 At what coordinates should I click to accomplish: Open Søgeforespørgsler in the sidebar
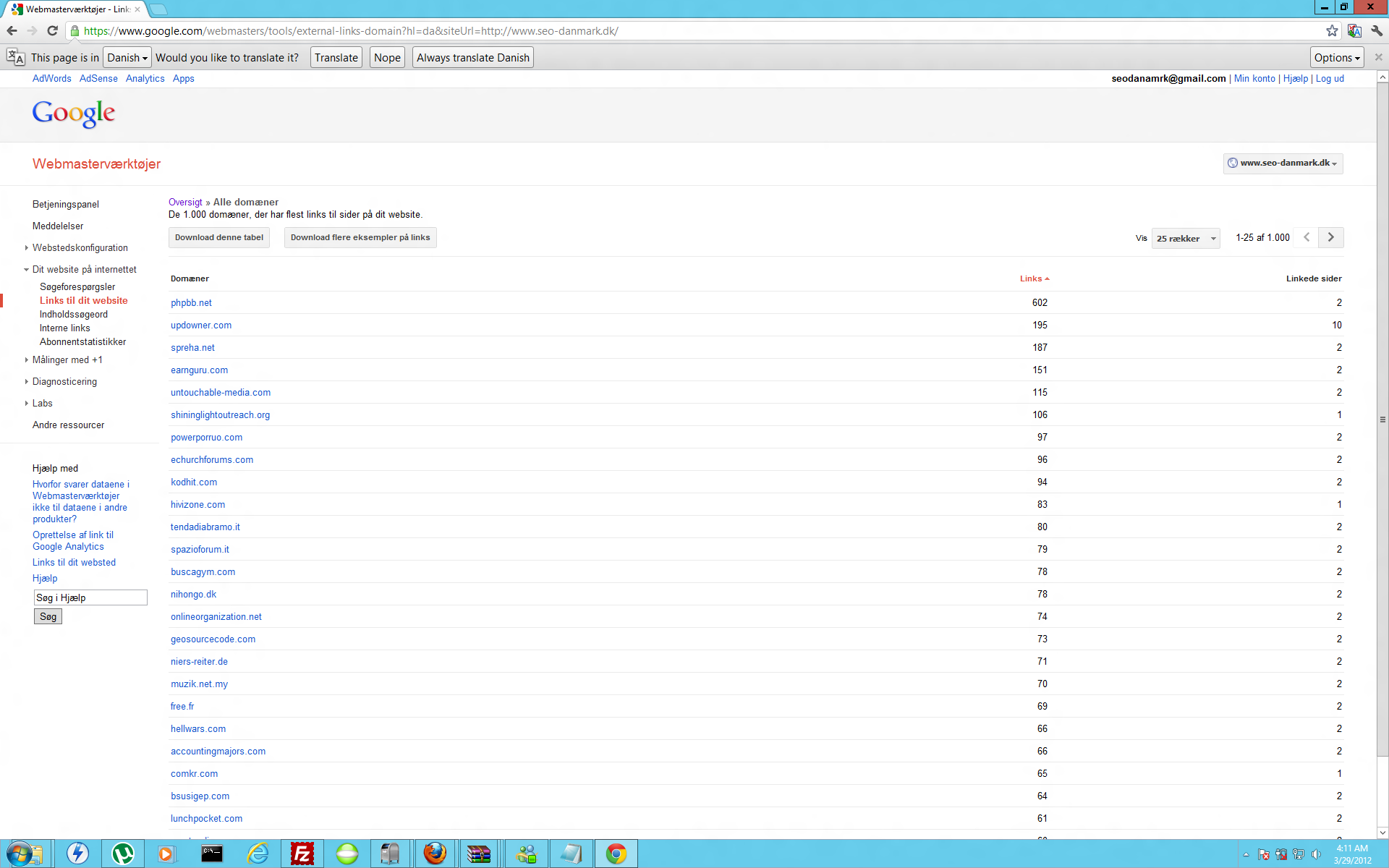pyautogui.click(x=77, y=286)
